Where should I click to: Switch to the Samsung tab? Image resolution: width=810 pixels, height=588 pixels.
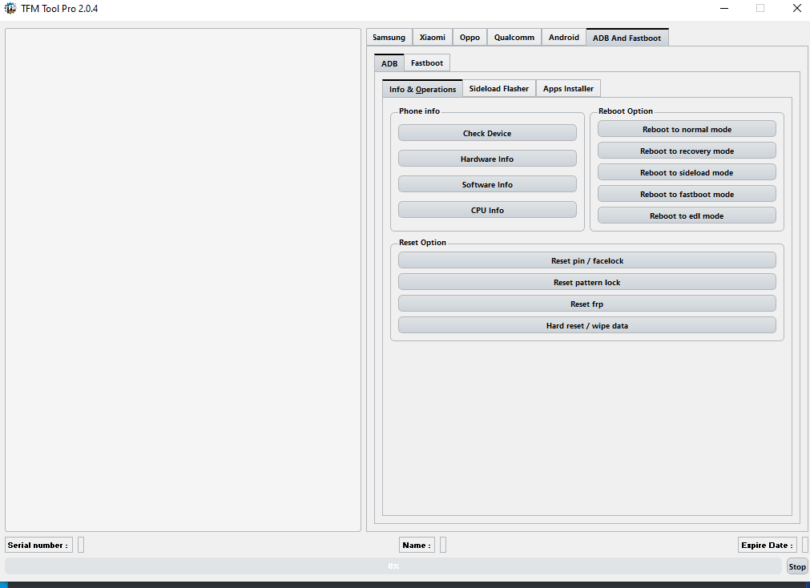[389, 37]
